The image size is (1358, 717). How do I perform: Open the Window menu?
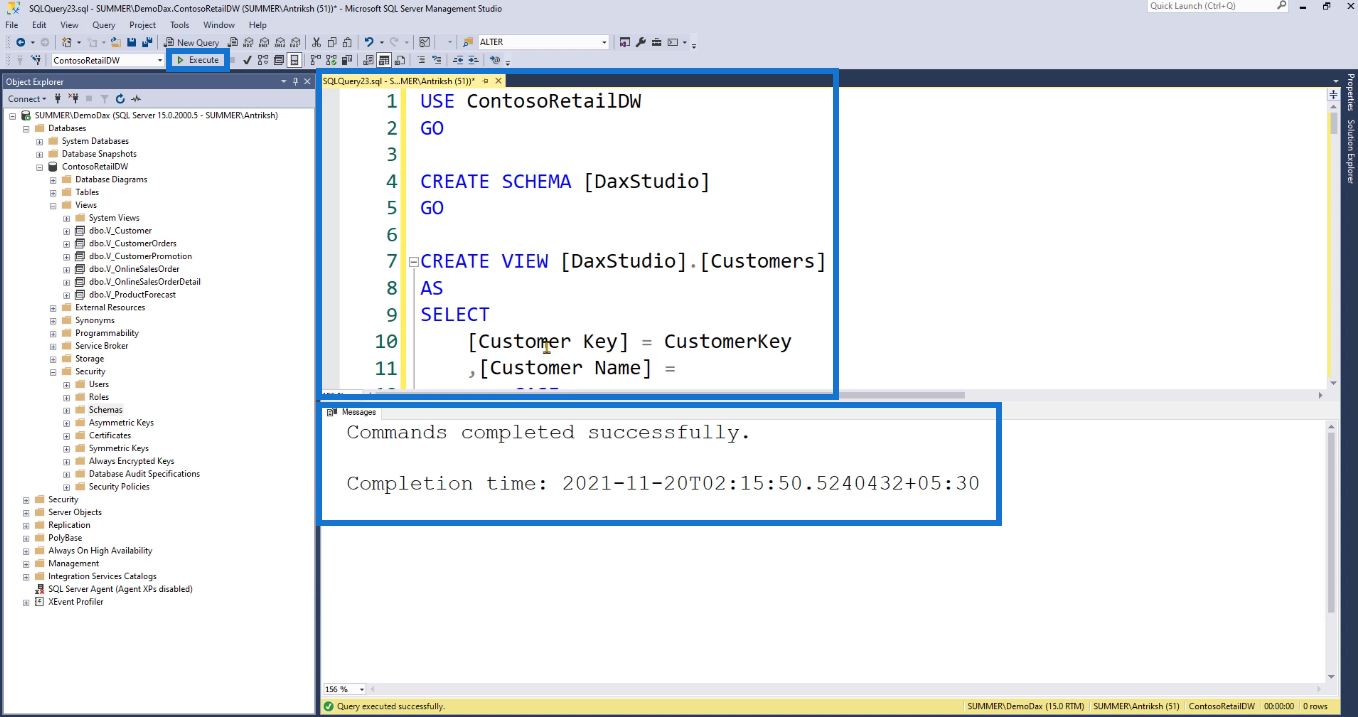tap(219, 25)
